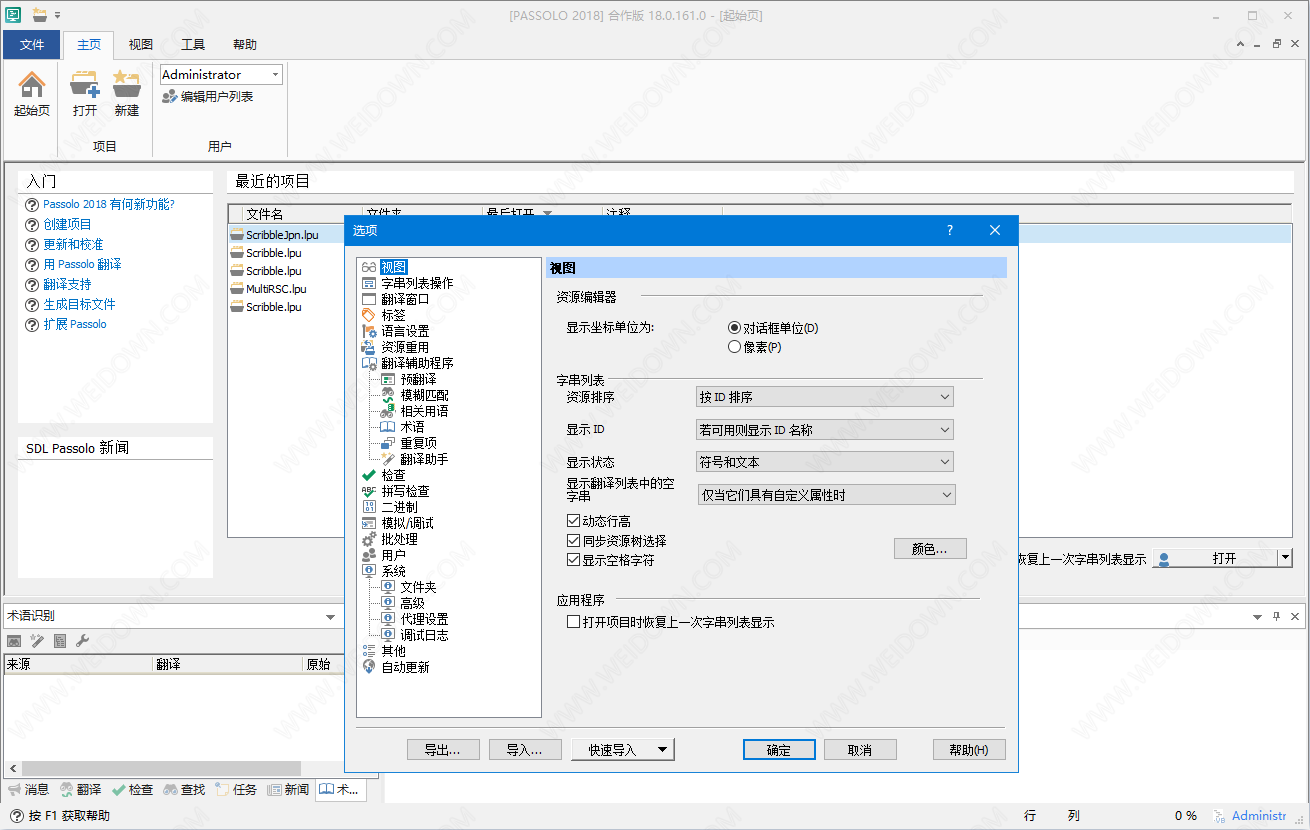Screen dimensions: 1310x830
Task: Select 自动更新 in the options tree
Action: coord(405,667)
